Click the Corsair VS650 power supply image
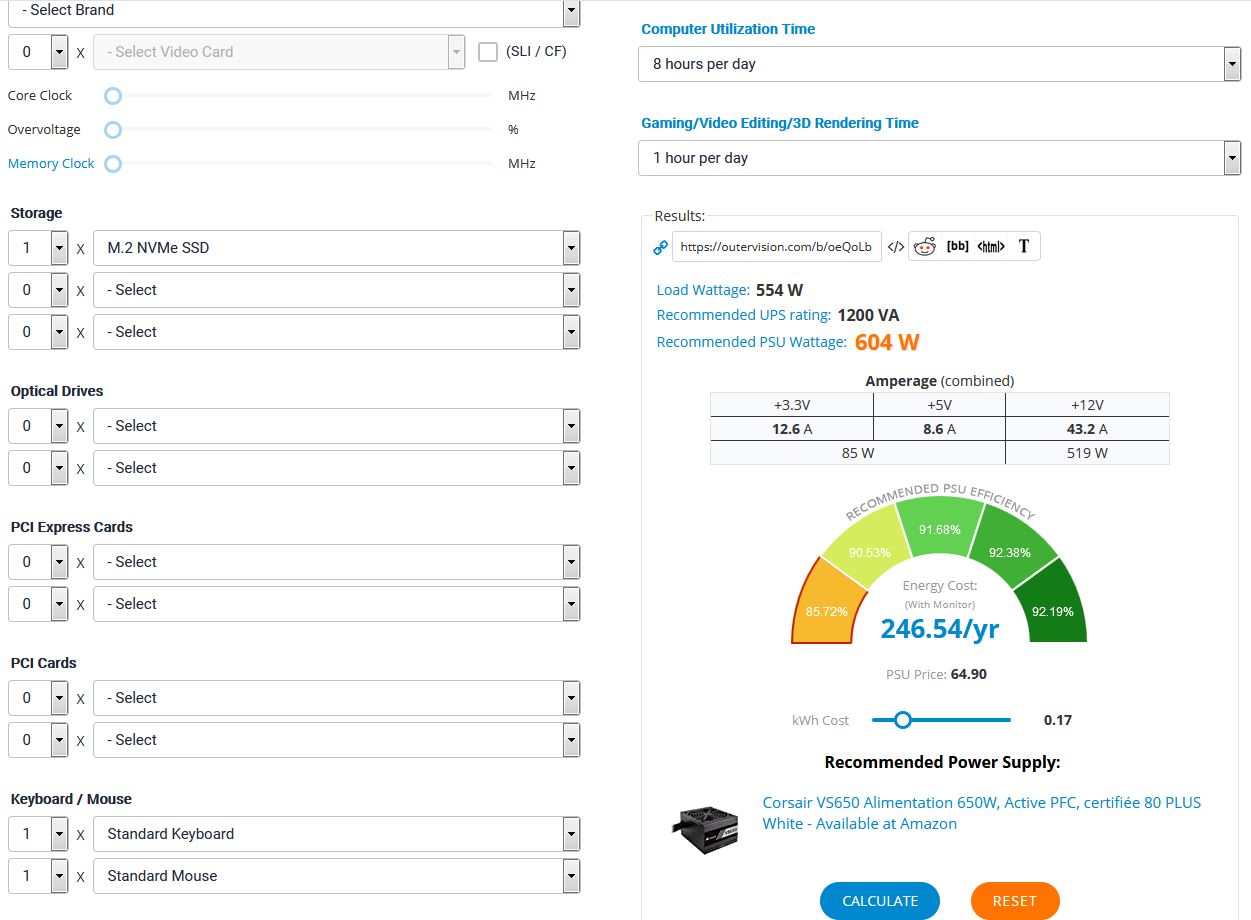The height and width of the screenshot is (920, 1251). click(704, 824)
